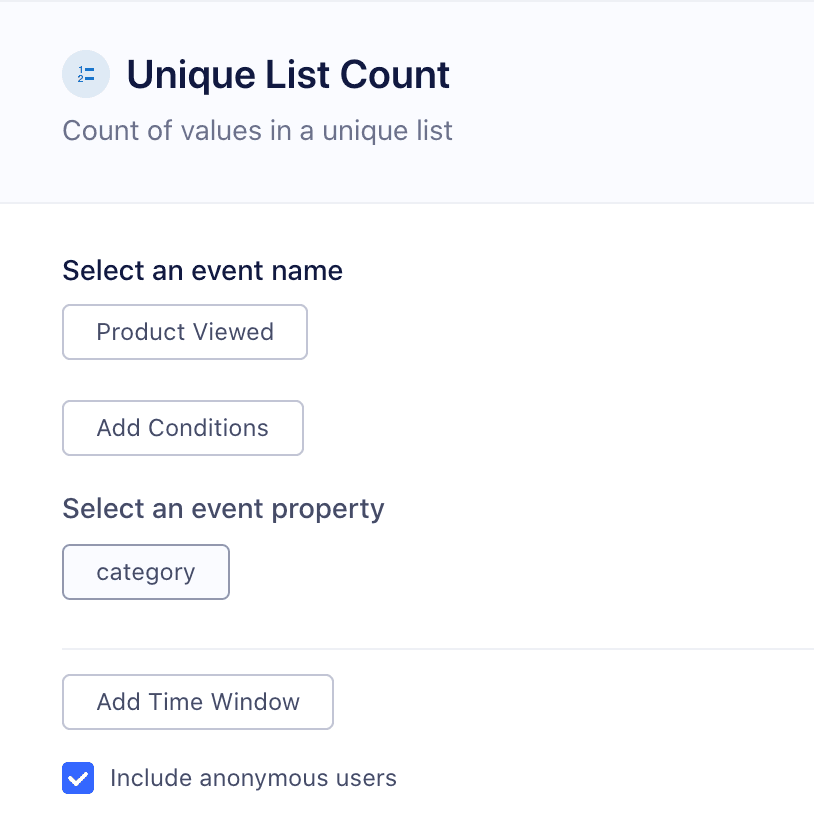The image size is (814, 832).
Task: Toggle the anonymous users checkbox off
Action: (x=78, y=778)
